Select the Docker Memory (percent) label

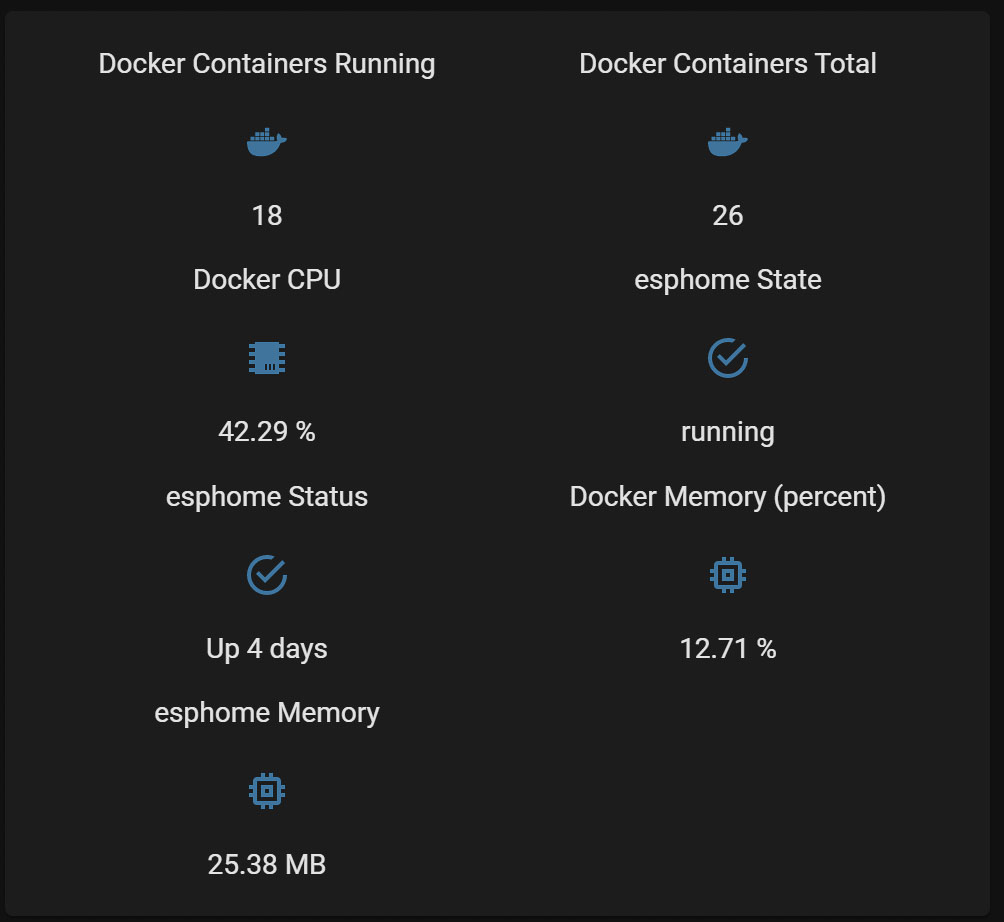728,497
